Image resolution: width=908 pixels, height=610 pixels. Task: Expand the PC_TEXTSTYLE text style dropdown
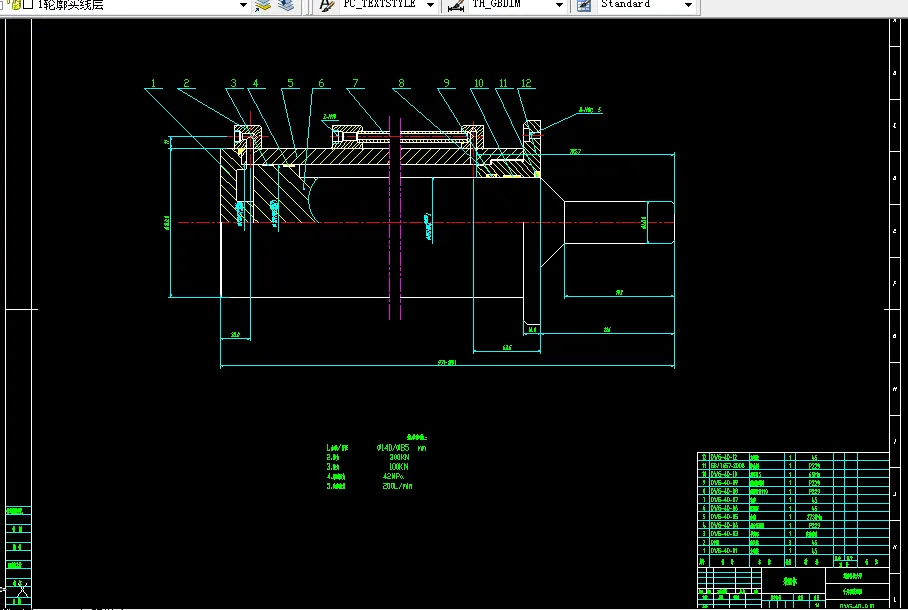pyautogui.click(x=430, y=5)
